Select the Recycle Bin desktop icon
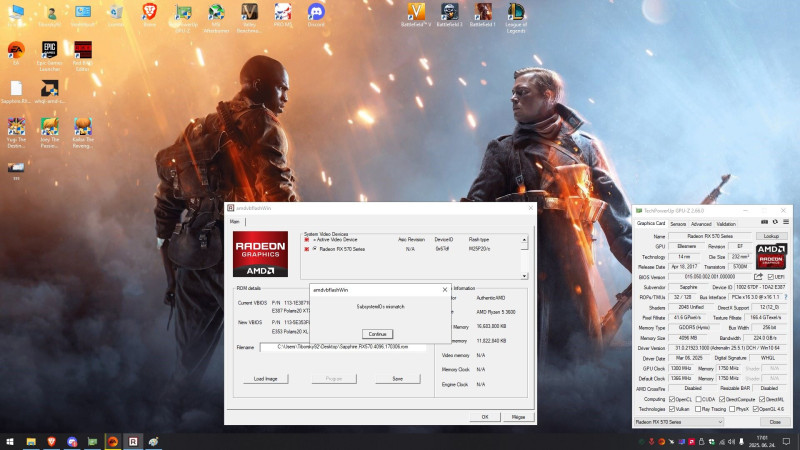The height and width of the screenshot is (450, 800). pos(116,15)
